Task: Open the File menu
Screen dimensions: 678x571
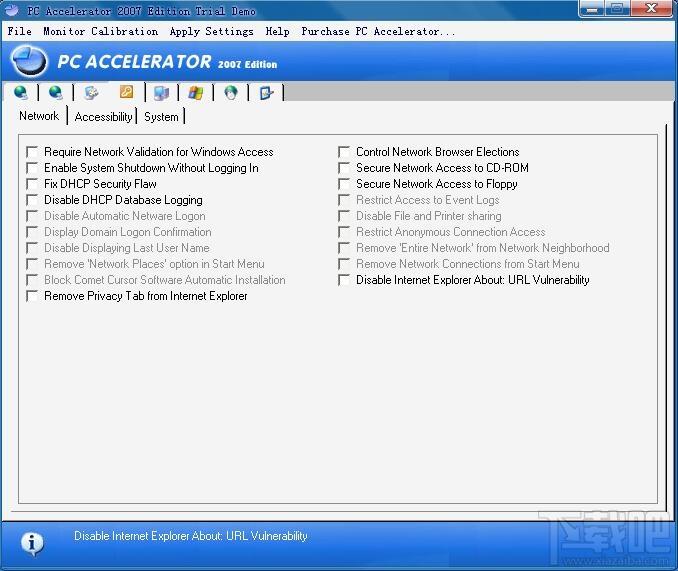Action: tap(19, 31)
